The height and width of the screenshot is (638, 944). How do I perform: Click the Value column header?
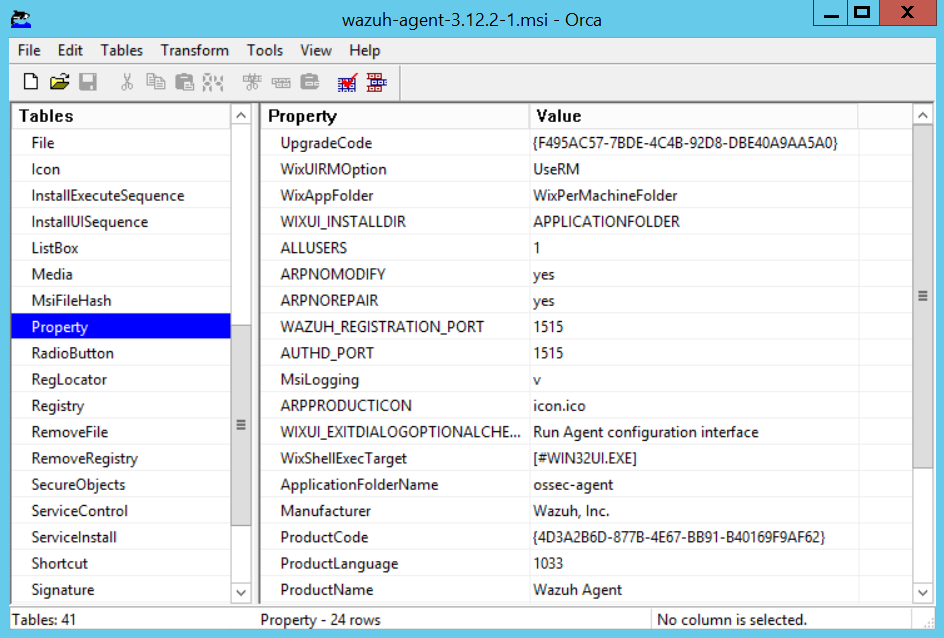click(x=694, y=116)
